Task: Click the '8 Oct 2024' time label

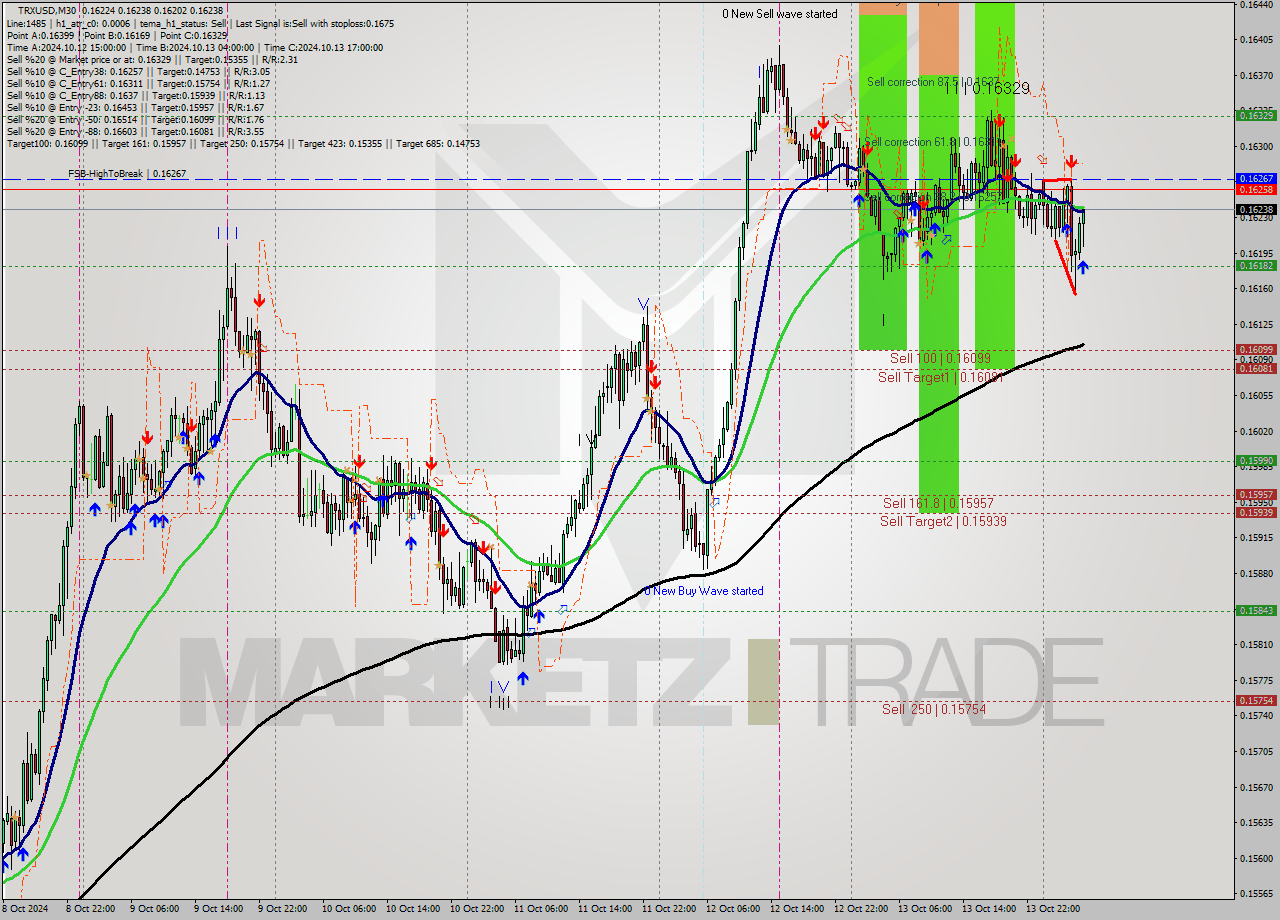Action: click(24, 909)
